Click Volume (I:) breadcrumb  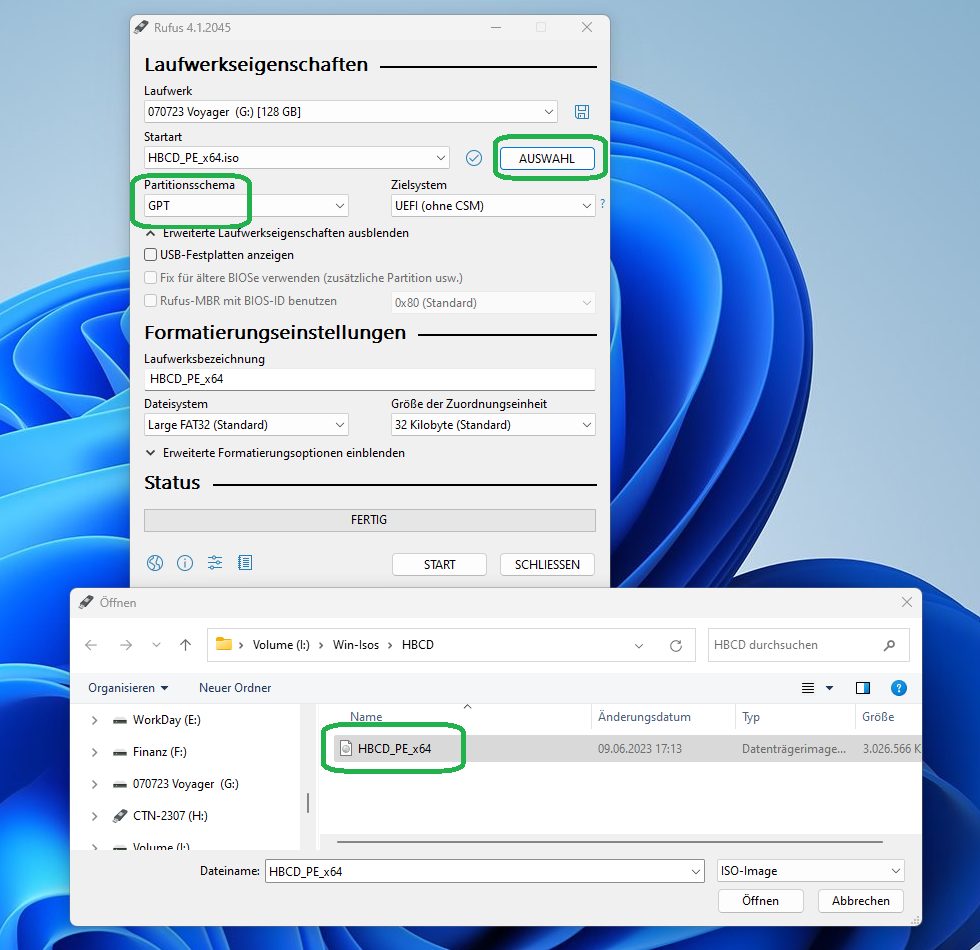281,645
